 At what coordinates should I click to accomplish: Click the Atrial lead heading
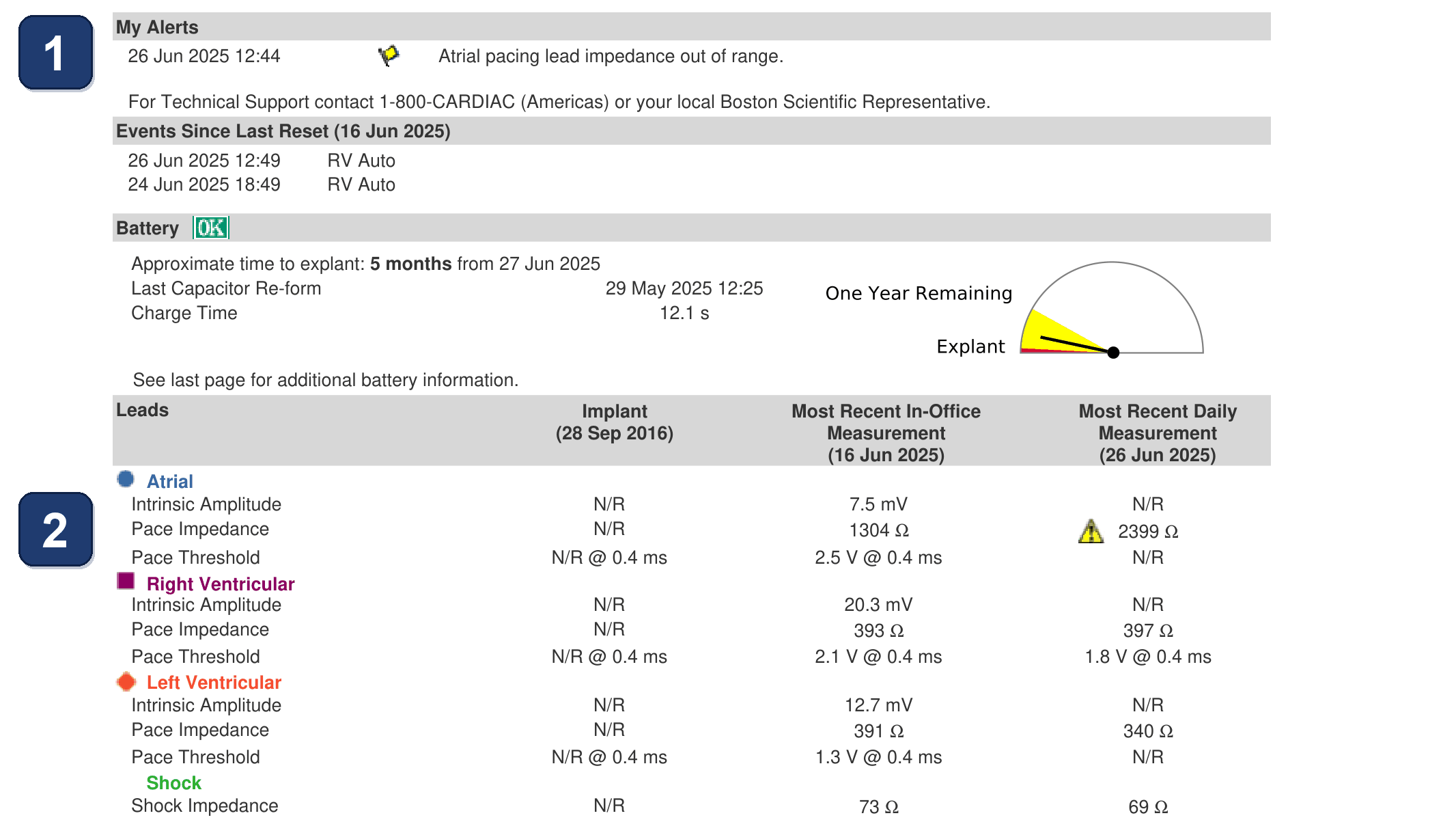(x=170, y=481)
